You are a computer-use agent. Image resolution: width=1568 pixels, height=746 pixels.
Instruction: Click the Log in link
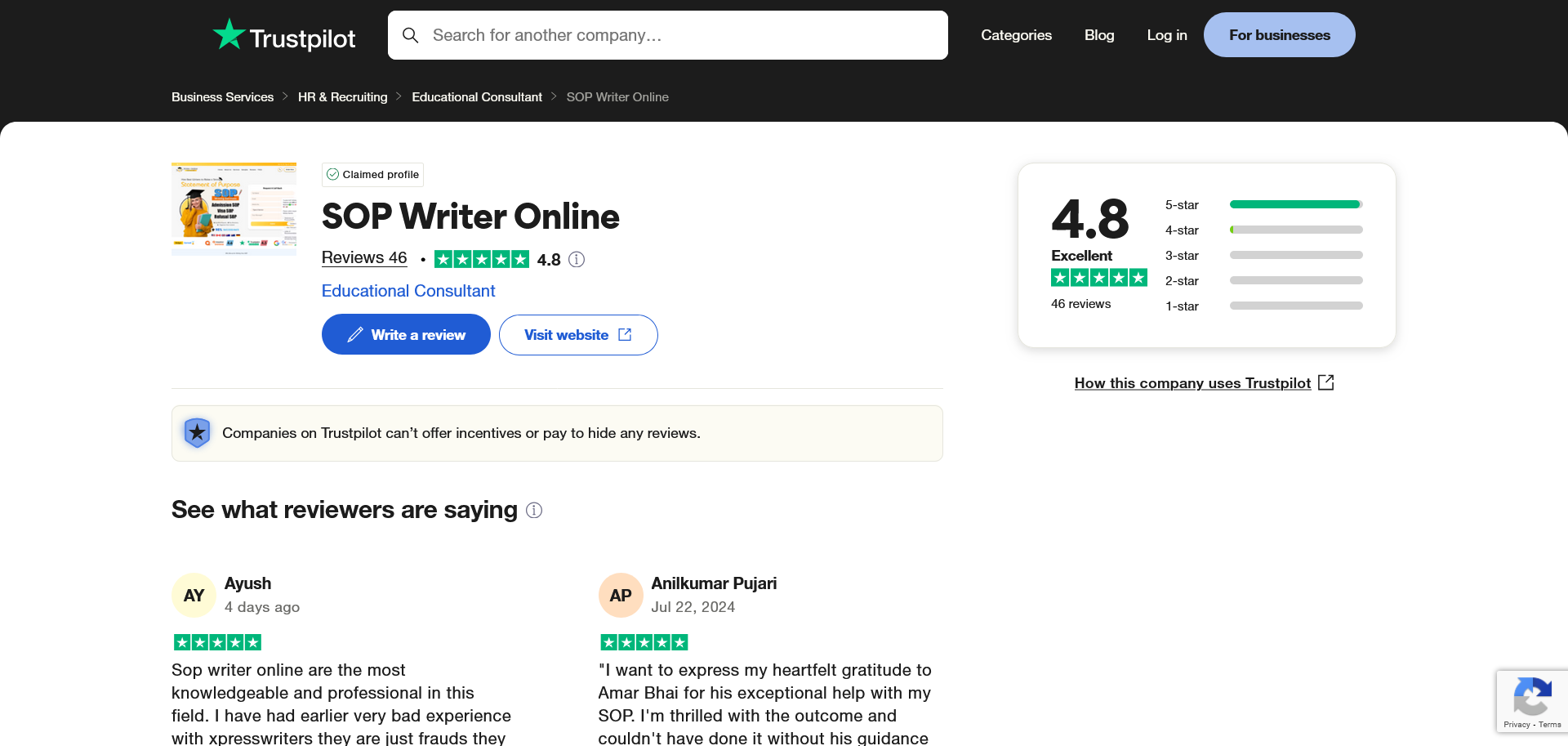[x=1167, y=35]
